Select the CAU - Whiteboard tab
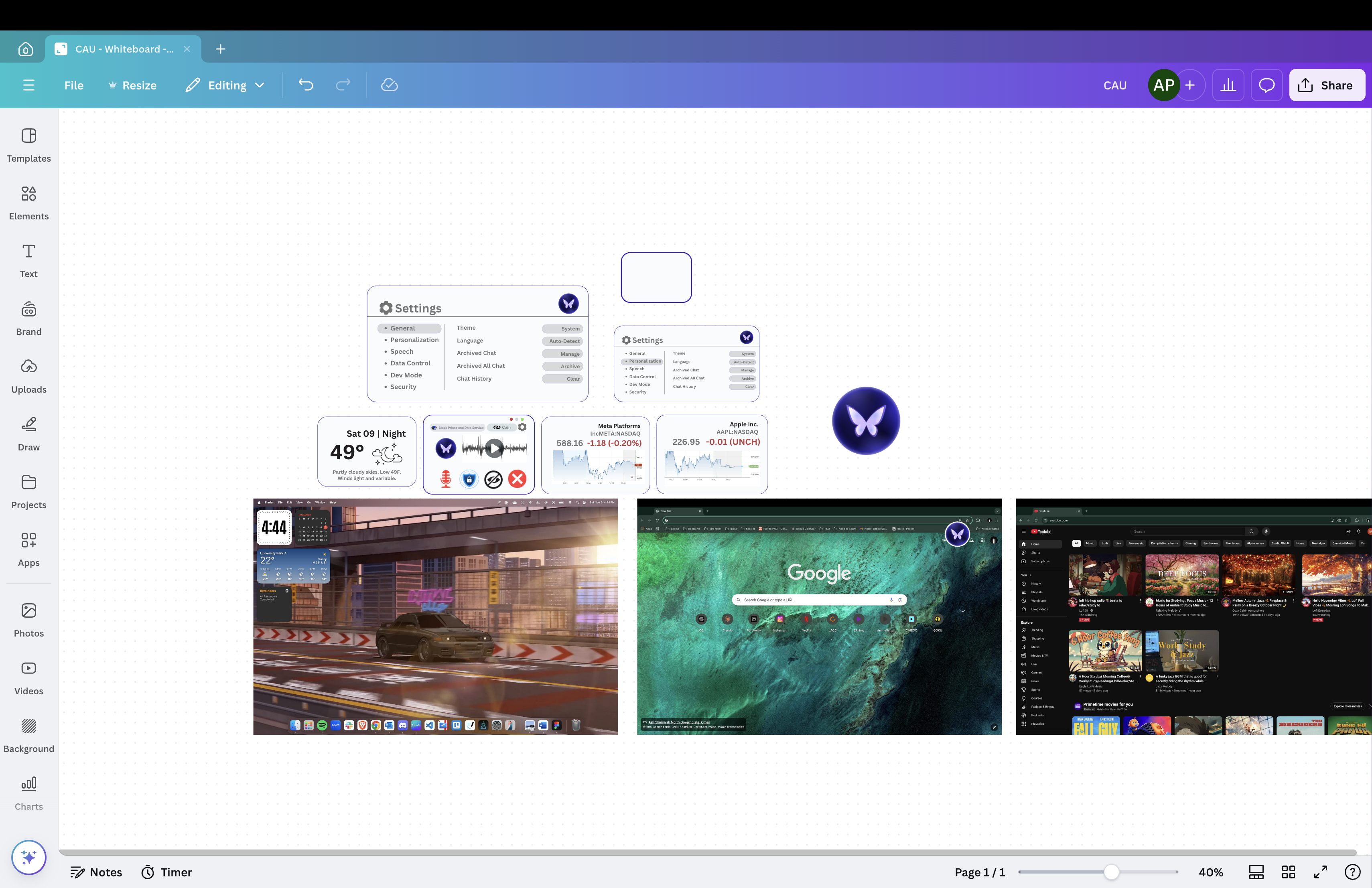The width and height of the screenshot is (1372, 888). [124, 49]
